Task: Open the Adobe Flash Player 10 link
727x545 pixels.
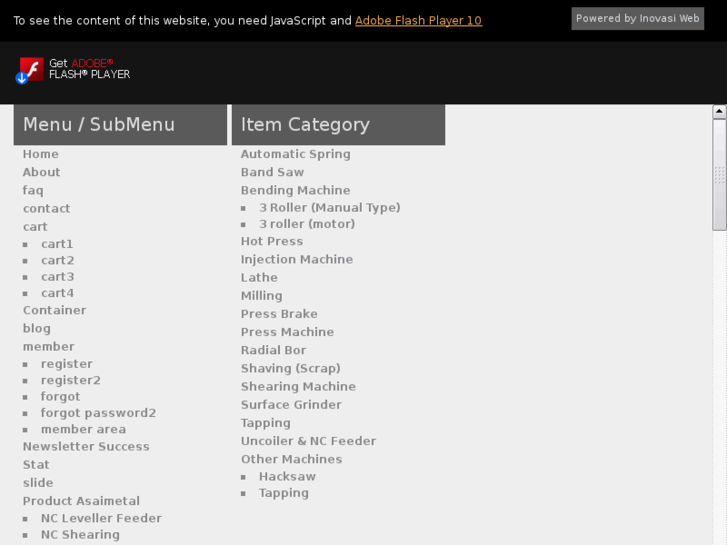Action: [418, 20]
